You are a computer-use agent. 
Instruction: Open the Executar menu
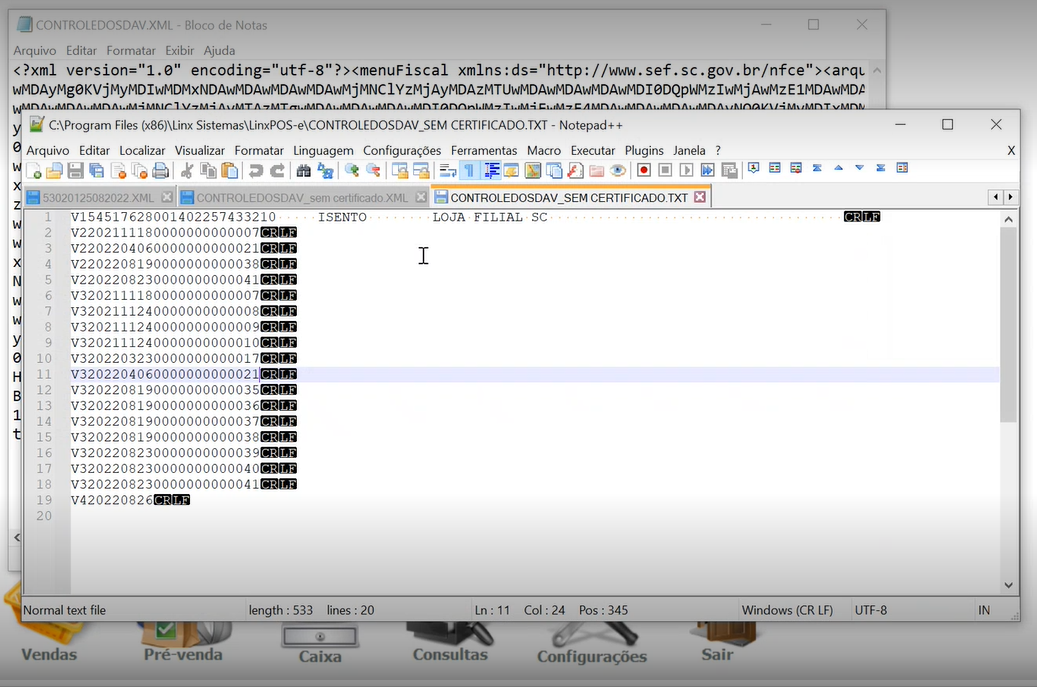593,151
